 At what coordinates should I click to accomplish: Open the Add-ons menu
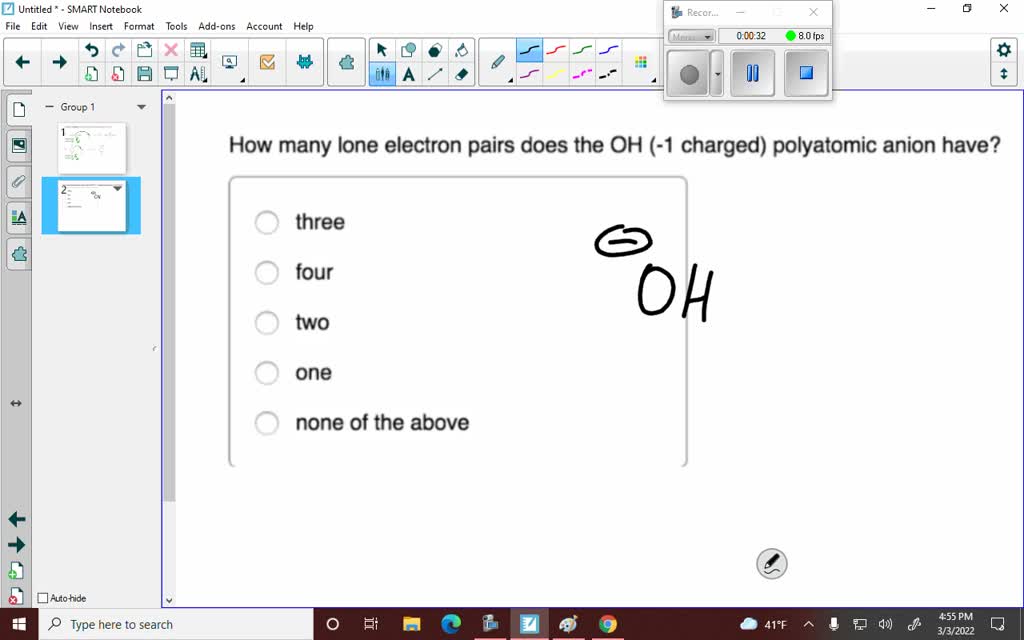point(216,26)
